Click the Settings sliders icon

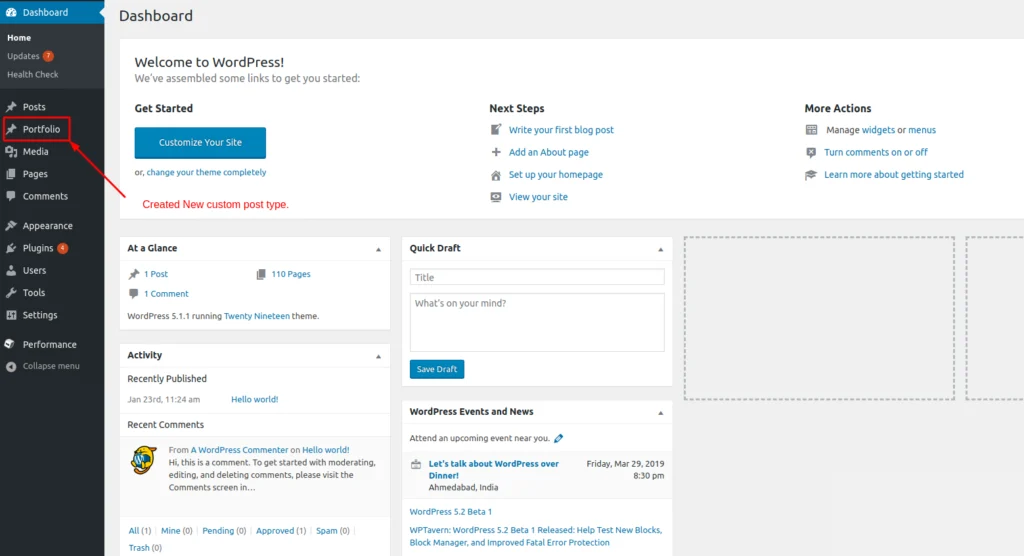click(x=11, y=315)
